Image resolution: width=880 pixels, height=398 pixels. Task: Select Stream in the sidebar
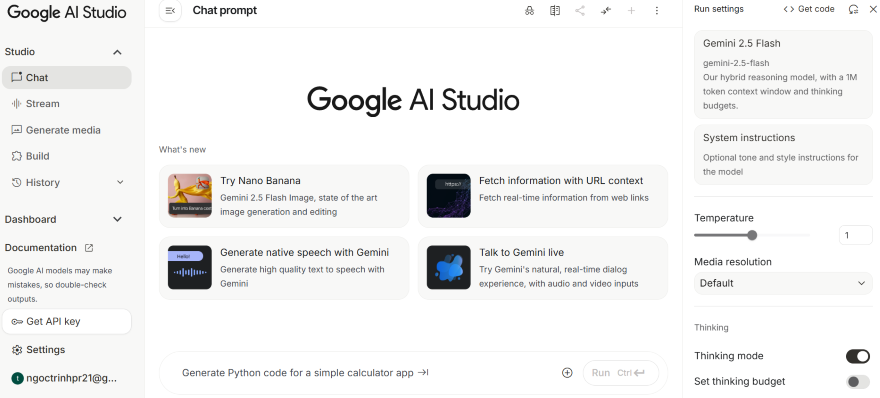[x=66, y=104]
